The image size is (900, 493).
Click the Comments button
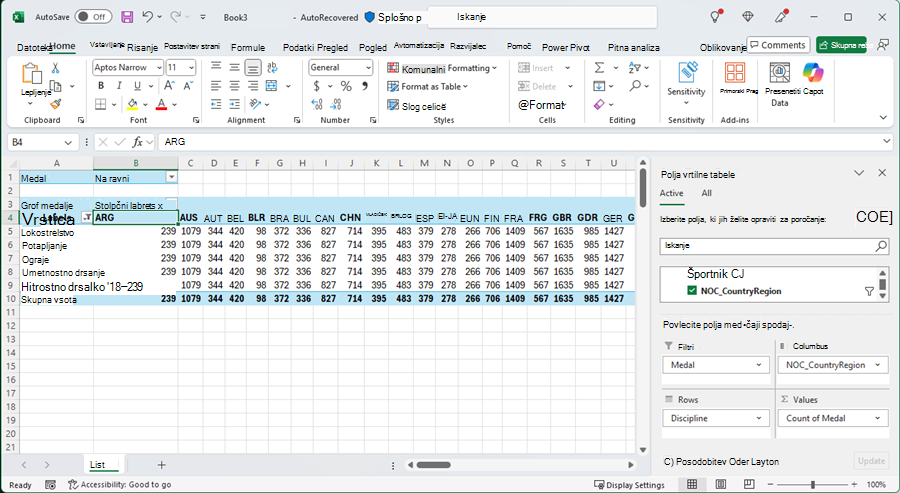778,45
